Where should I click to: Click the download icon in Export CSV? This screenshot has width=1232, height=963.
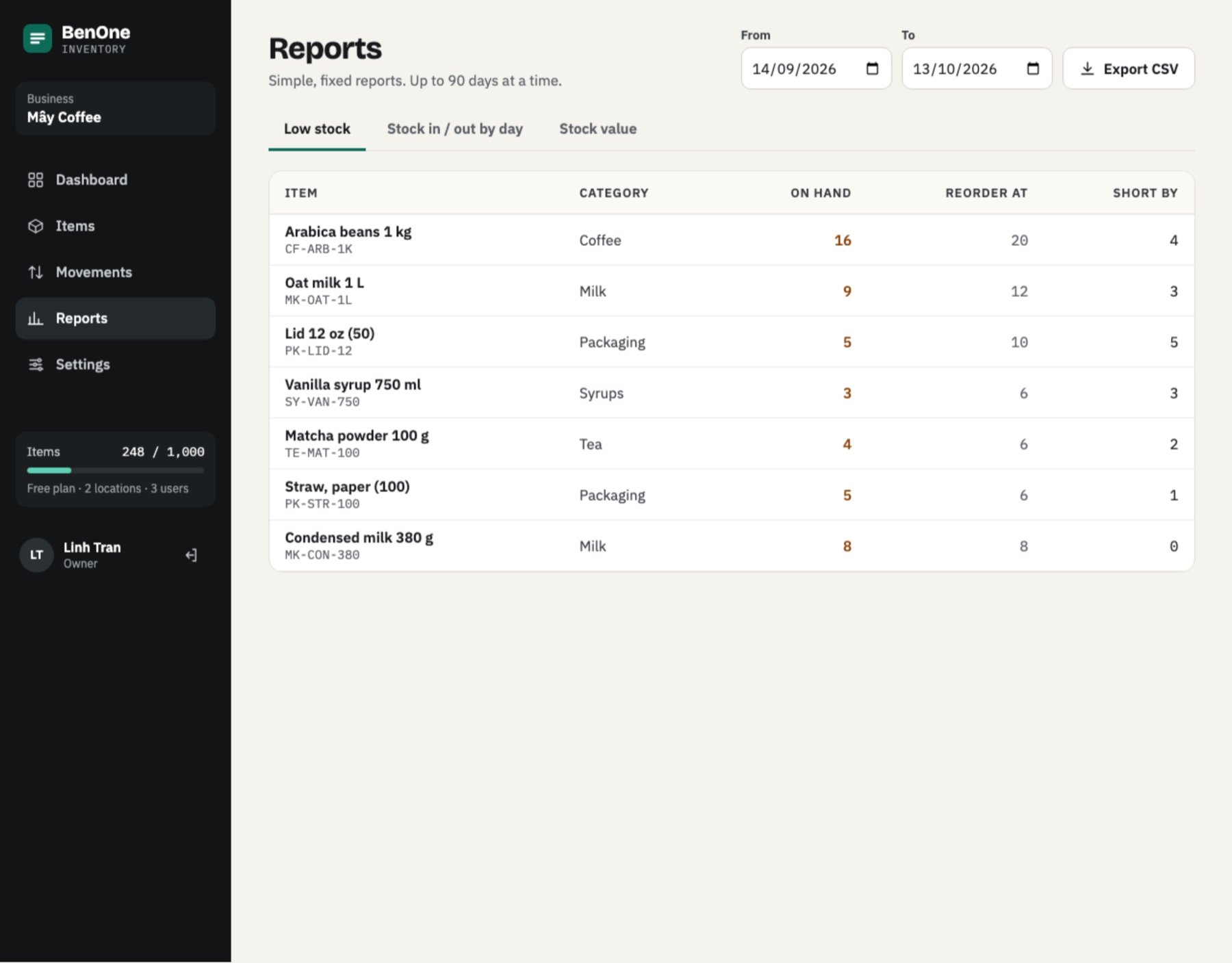[1087, 68]
